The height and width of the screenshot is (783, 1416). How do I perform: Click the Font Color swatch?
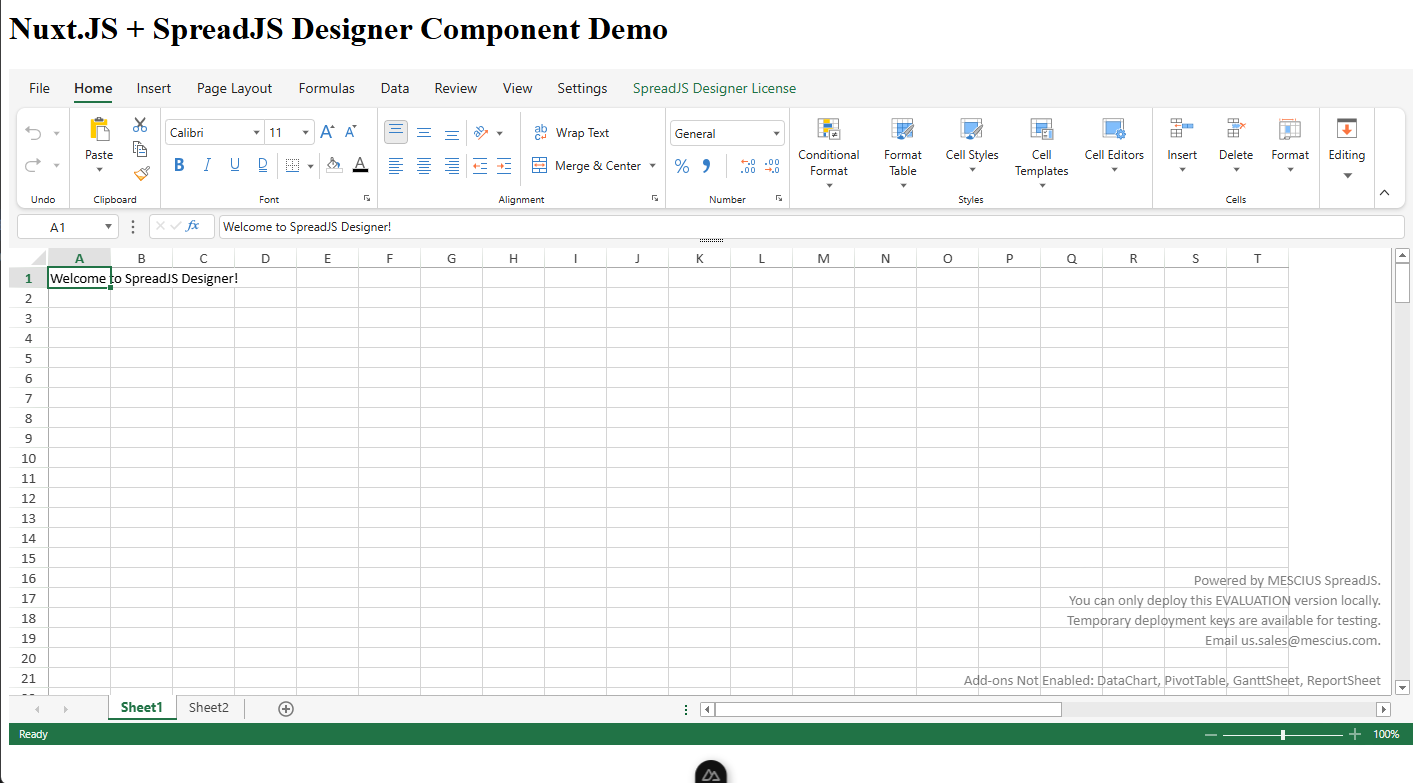(360, 165)
